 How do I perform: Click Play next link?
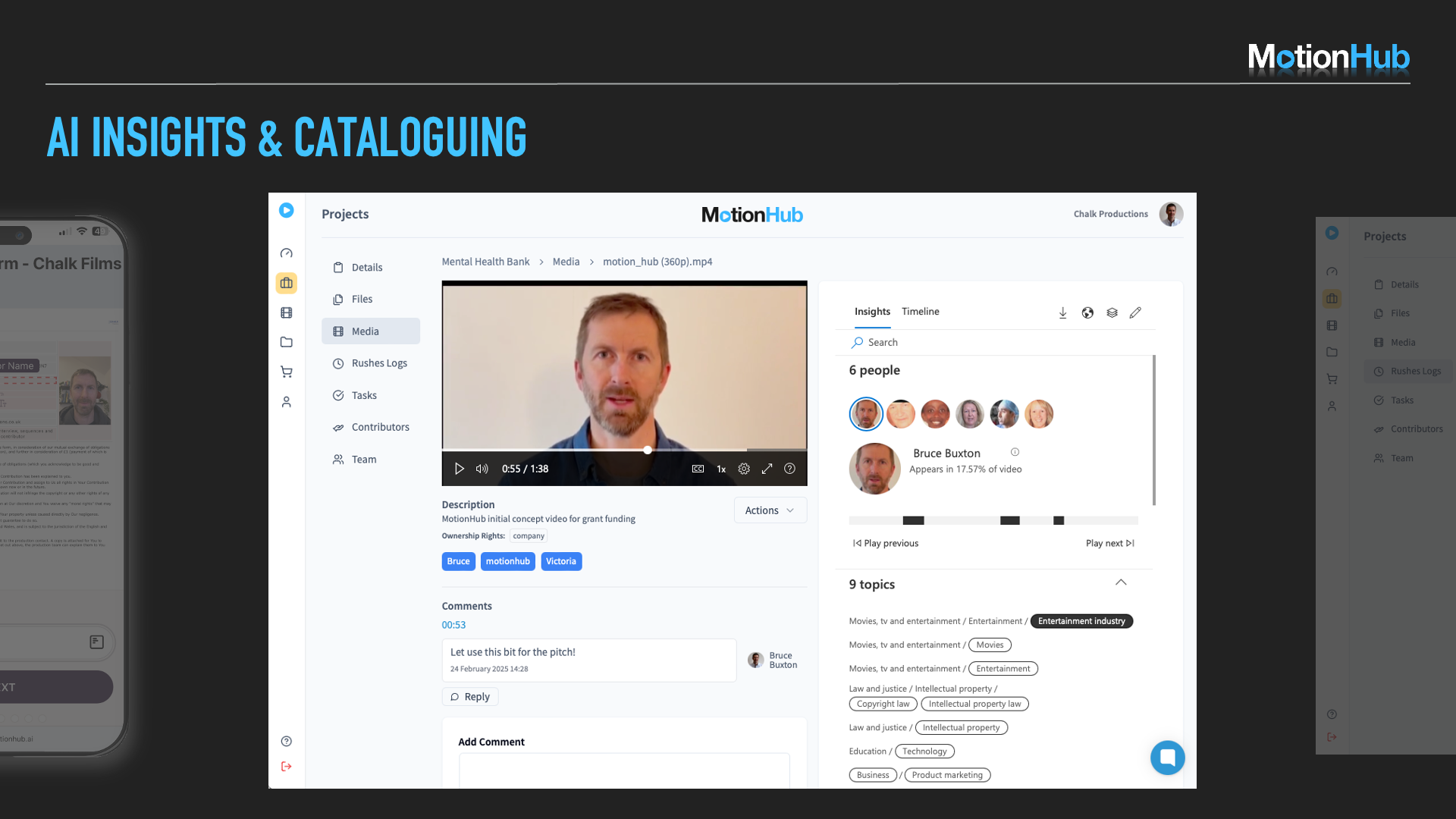pos(1109,543)
